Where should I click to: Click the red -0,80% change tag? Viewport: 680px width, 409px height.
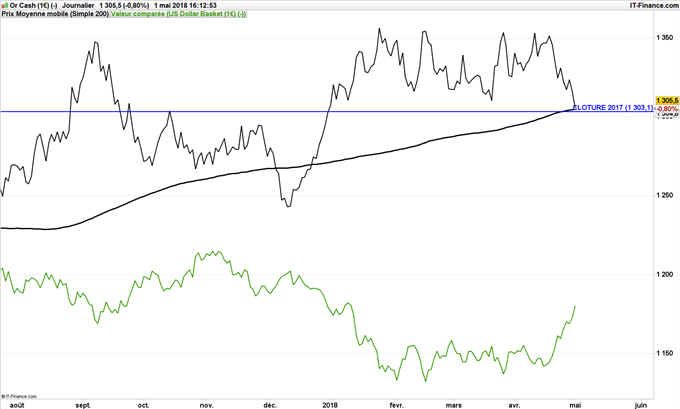[x=667, y=108]
